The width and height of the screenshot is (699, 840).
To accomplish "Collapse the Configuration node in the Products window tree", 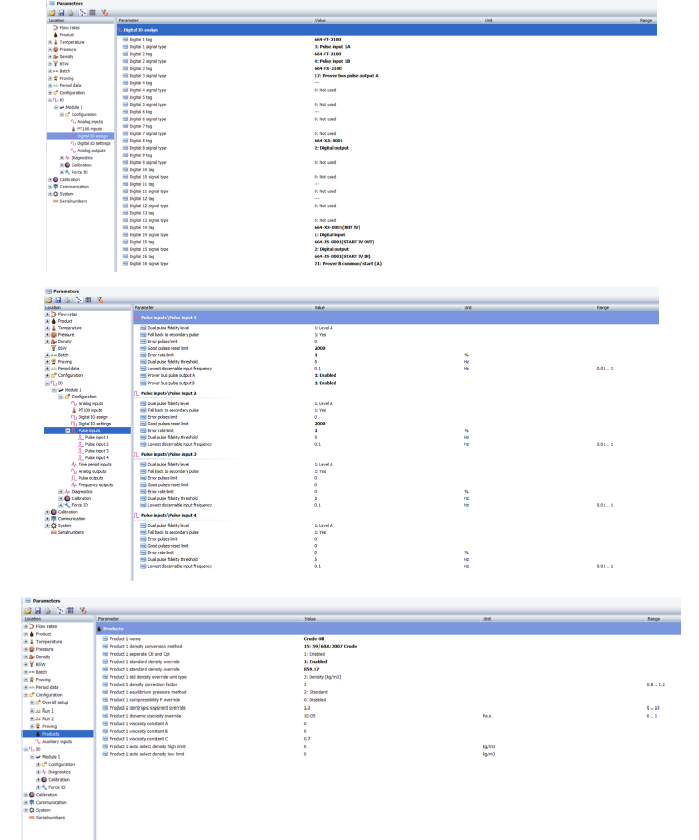I will [x=25, y=695].
